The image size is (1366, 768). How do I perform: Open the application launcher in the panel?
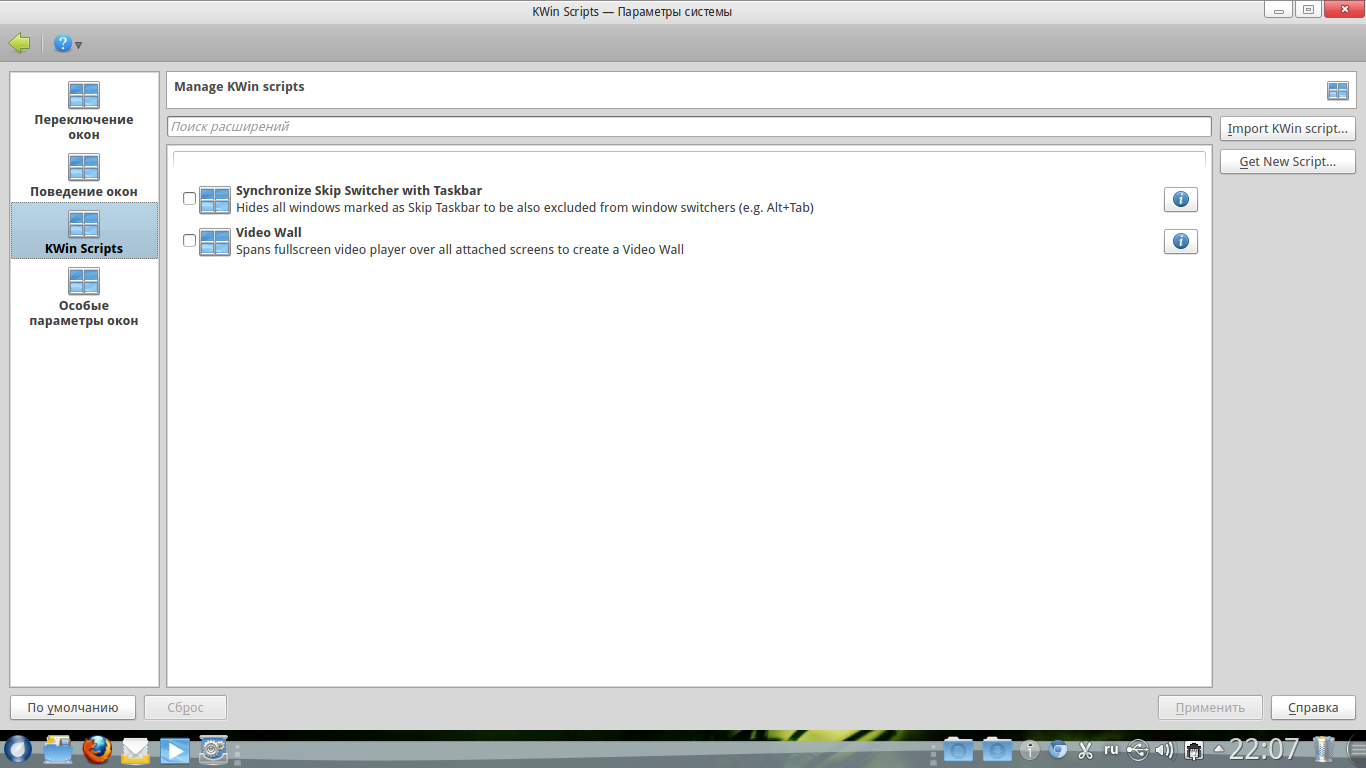point(18,749)
